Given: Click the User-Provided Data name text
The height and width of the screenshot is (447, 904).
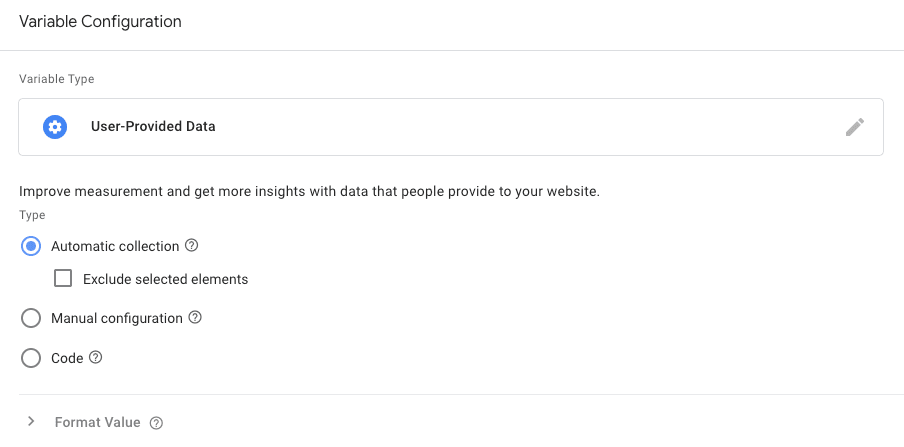Looking at the screenshot, I should [153, 127].
